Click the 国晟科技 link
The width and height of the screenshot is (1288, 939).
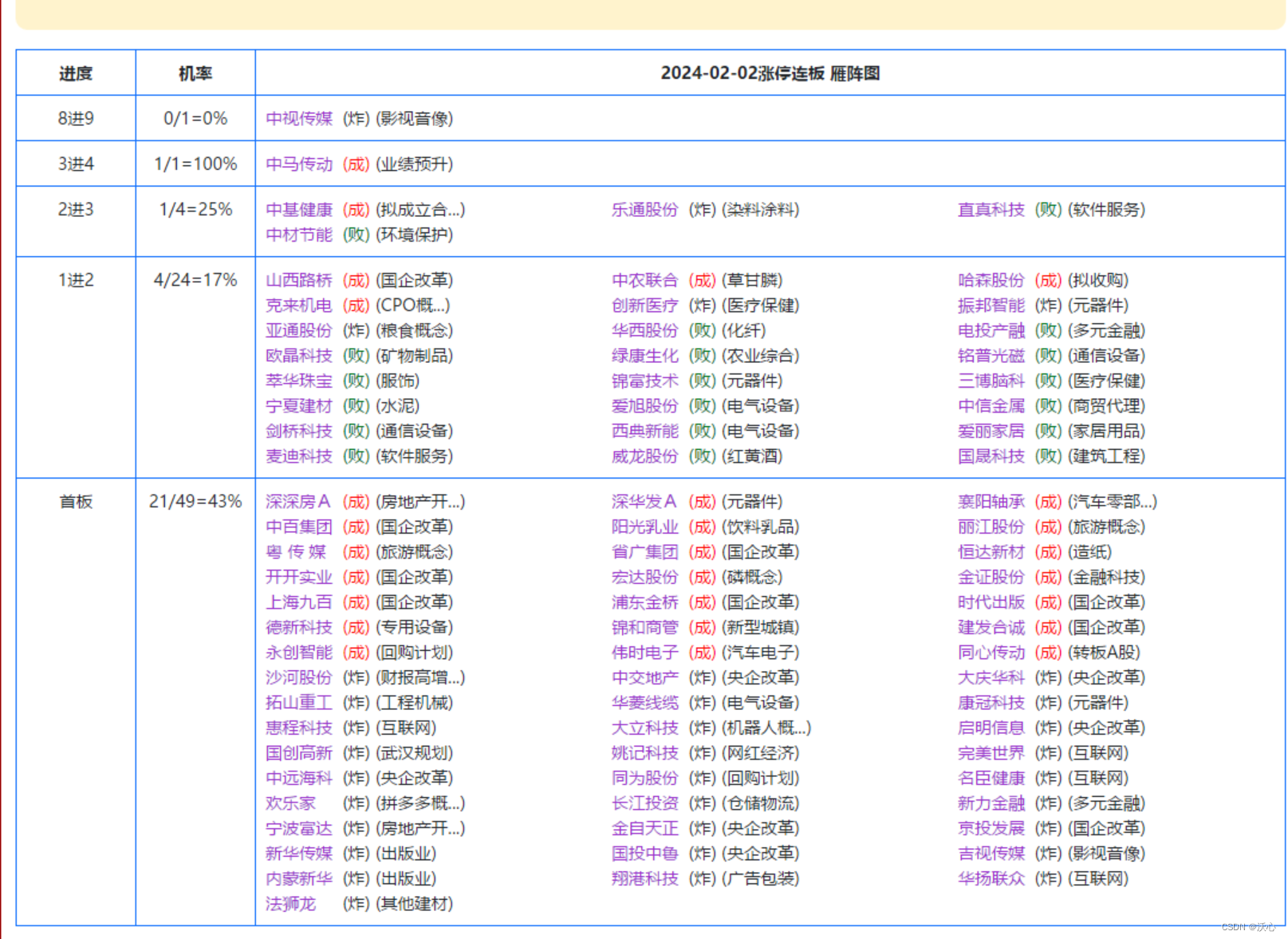coord(991,456)
